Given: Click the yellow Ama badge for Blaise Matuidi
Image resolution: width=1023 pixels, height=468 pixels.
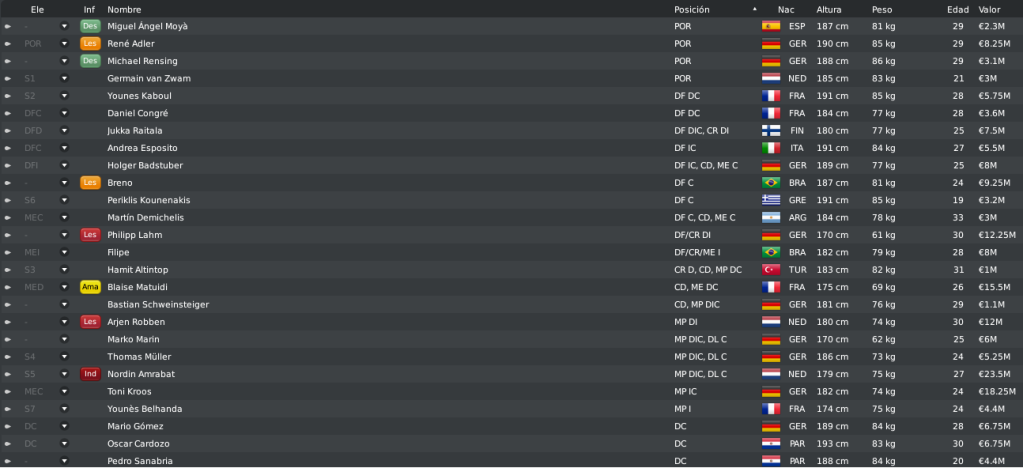Looking at the screenshot, I should pyautogui.click(x=90, y=287).
